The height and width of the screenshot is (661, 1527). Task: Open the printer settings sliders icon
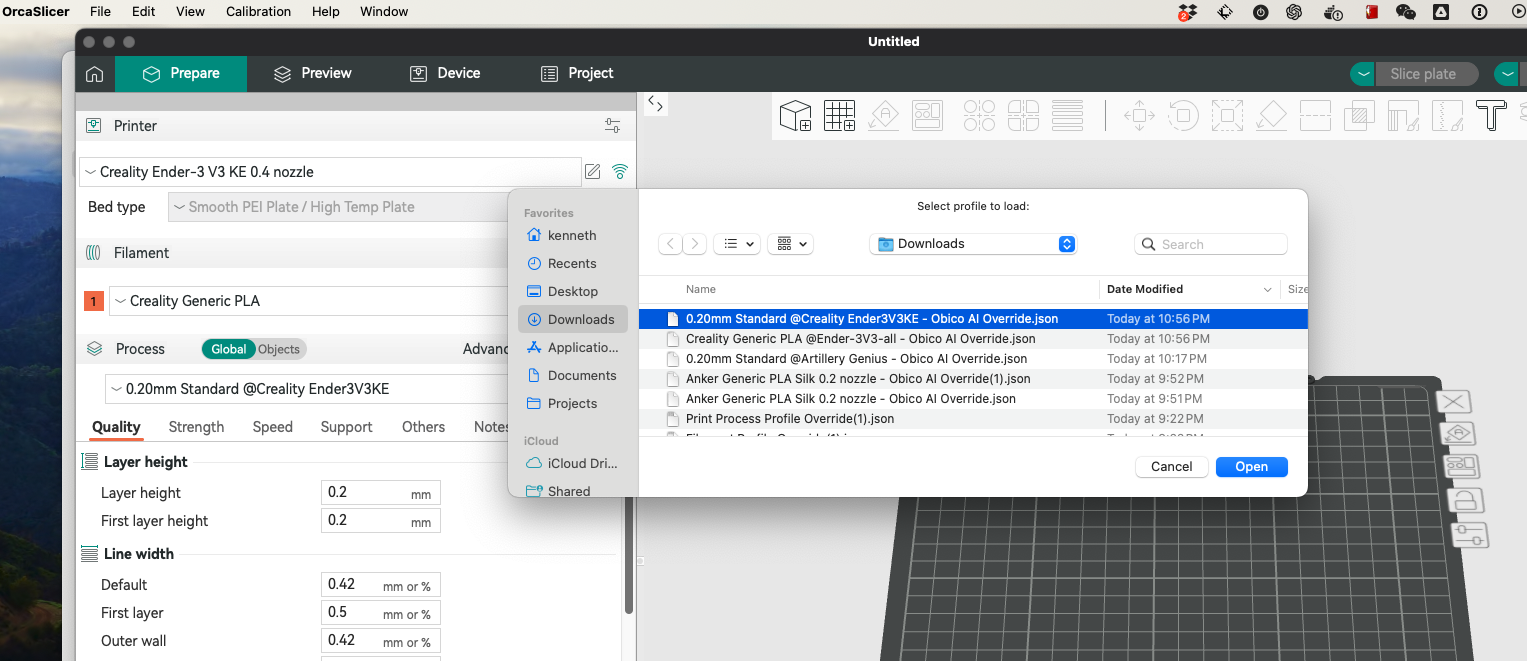(613, 126)
